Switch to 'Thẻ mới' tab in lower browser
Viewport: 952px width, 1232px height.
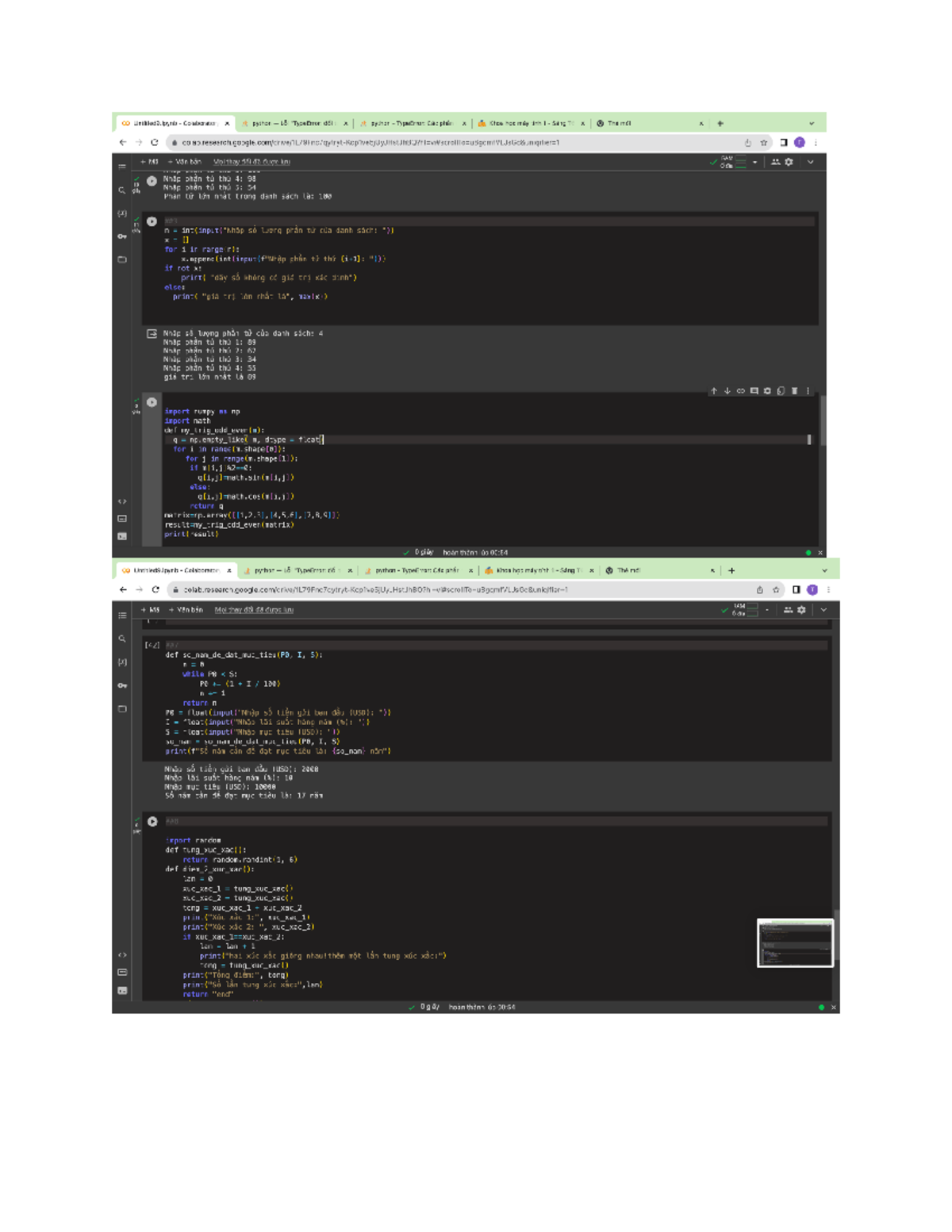660,570
